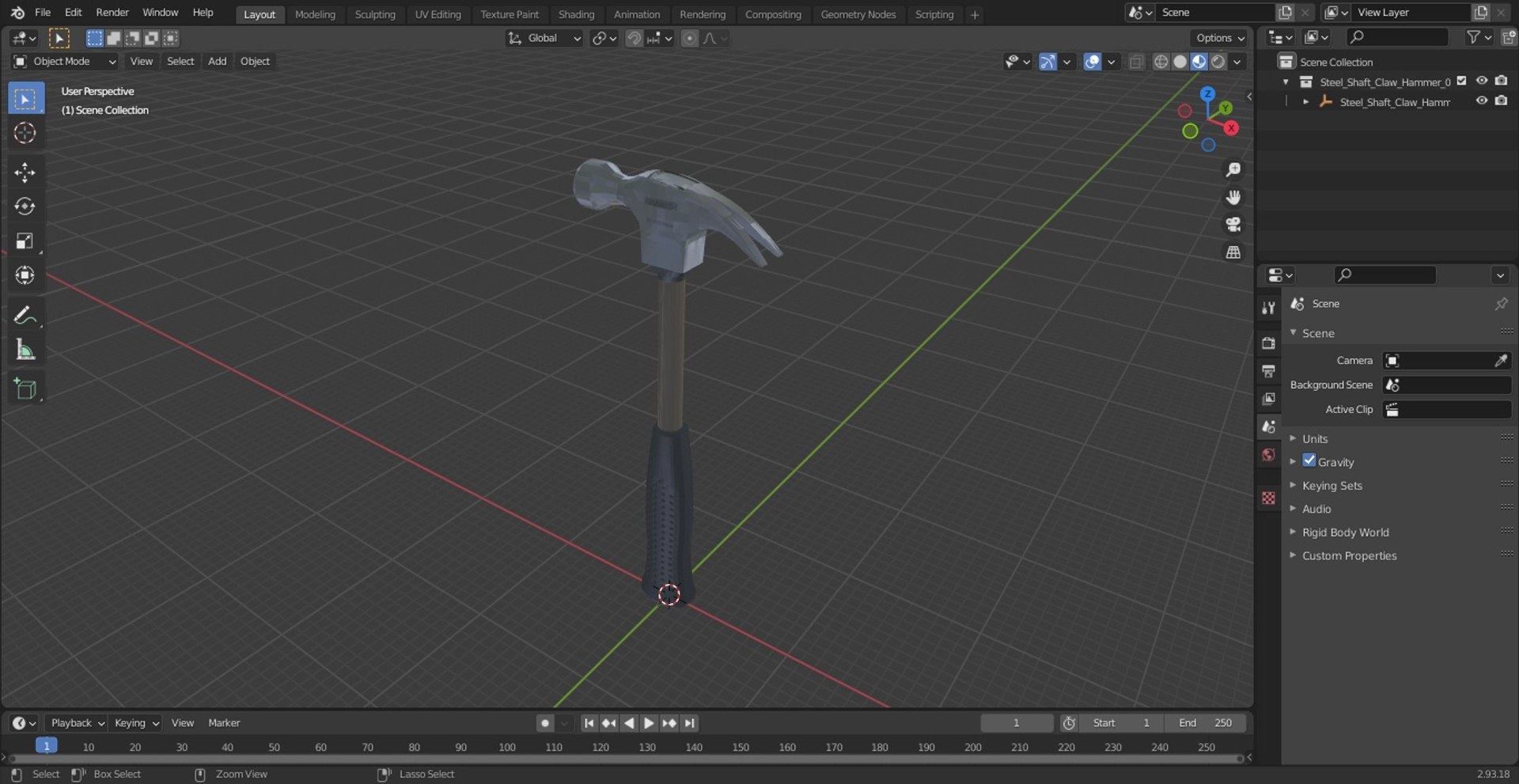The image size is (1519, 784).
Task: Click the Z axis on navigation gizmo
Action: [1207, 94]
